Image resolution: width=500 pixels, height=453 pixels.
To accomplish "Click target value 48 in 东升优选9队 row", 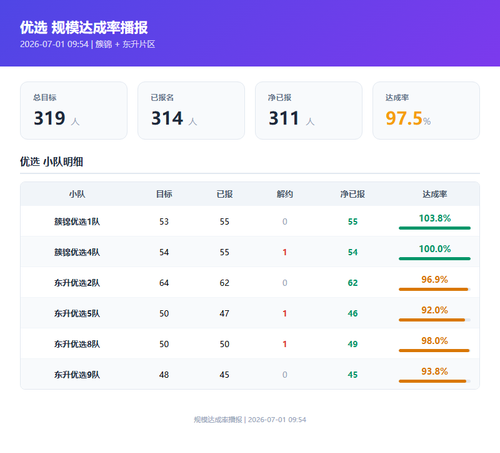I will coord(164,375).
